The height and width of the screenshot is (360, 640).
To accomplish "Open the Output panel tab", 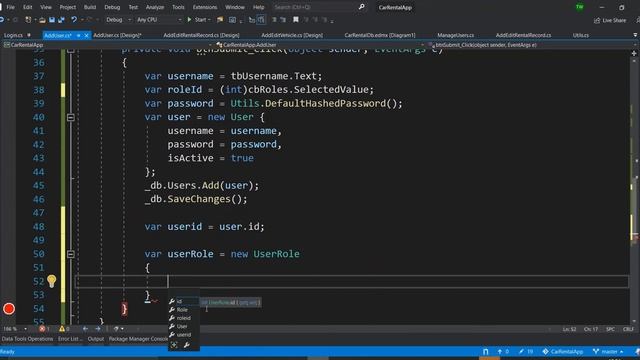I will pos(96,339).
